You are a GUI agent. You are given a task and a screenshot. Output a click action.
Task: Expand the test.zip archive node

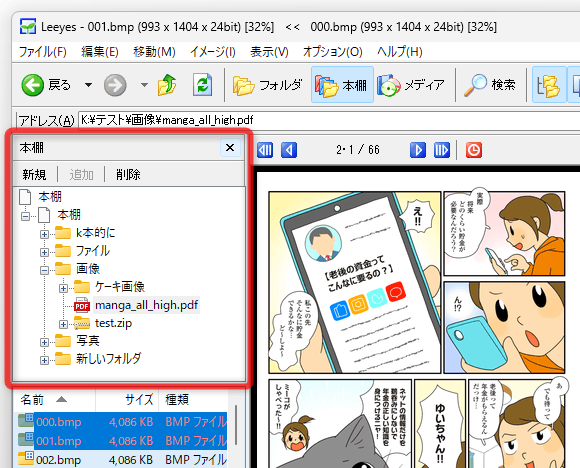(x=63, y=324)
